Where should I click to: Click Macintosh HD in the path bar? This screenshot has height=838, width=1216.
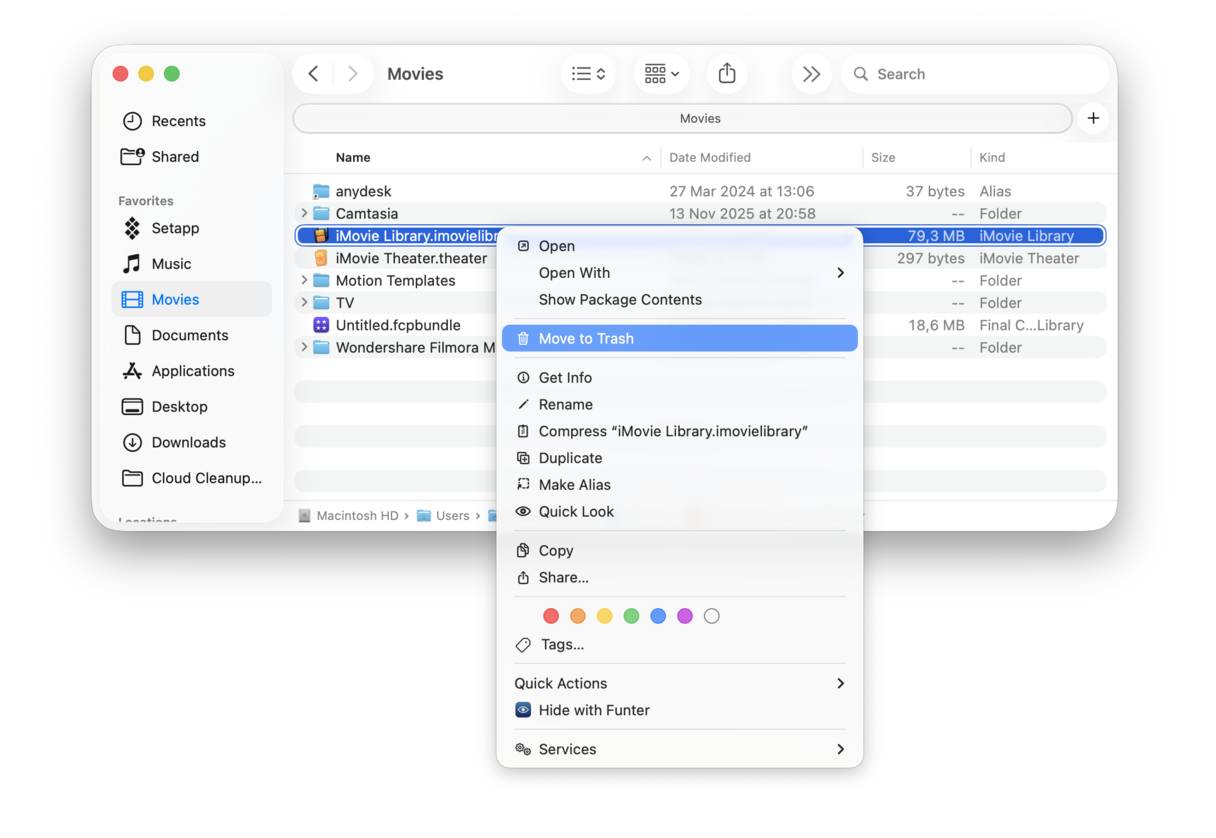[348, 516]
